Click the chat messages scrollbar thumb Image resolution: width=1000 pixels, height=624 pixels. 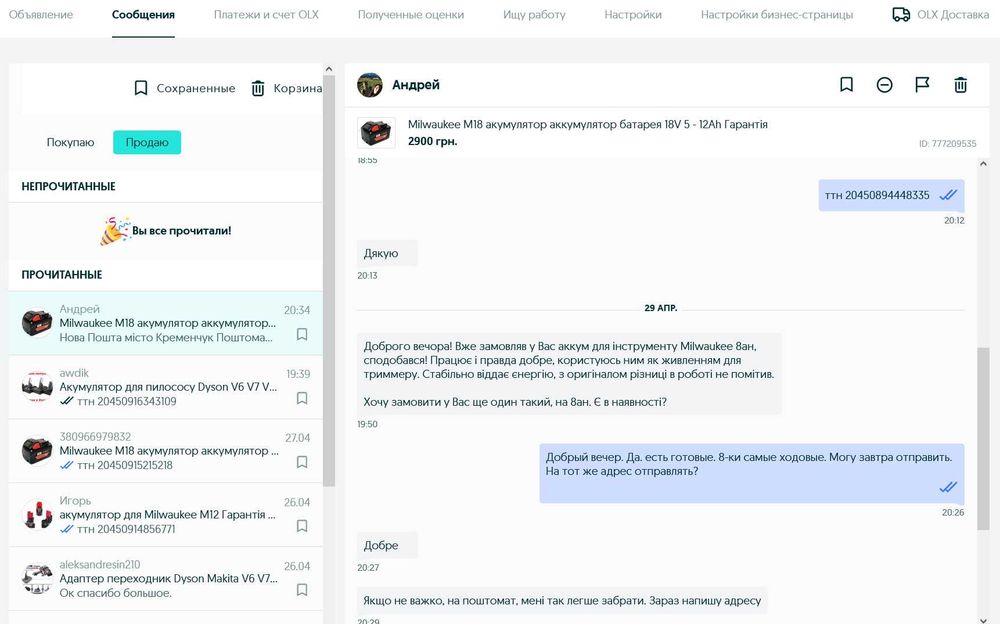983,438
